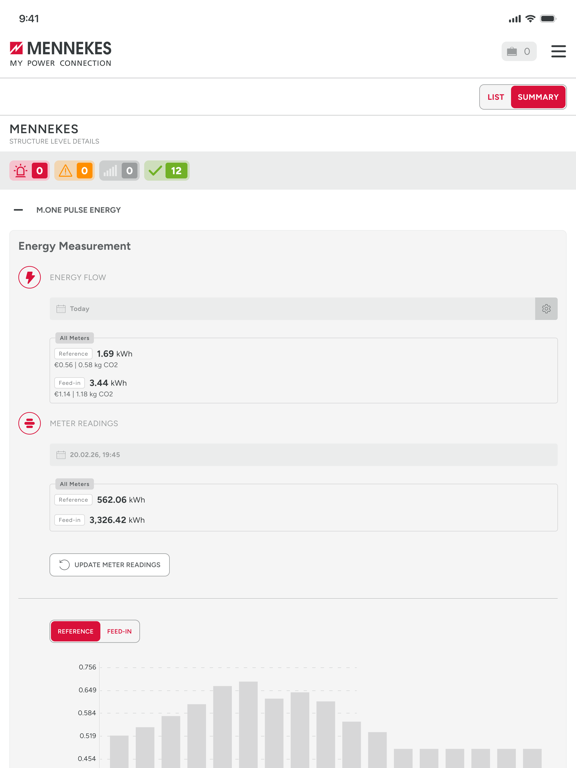Click the calendar icon beside 20.02.26, 19:45

tap(61, 455)
